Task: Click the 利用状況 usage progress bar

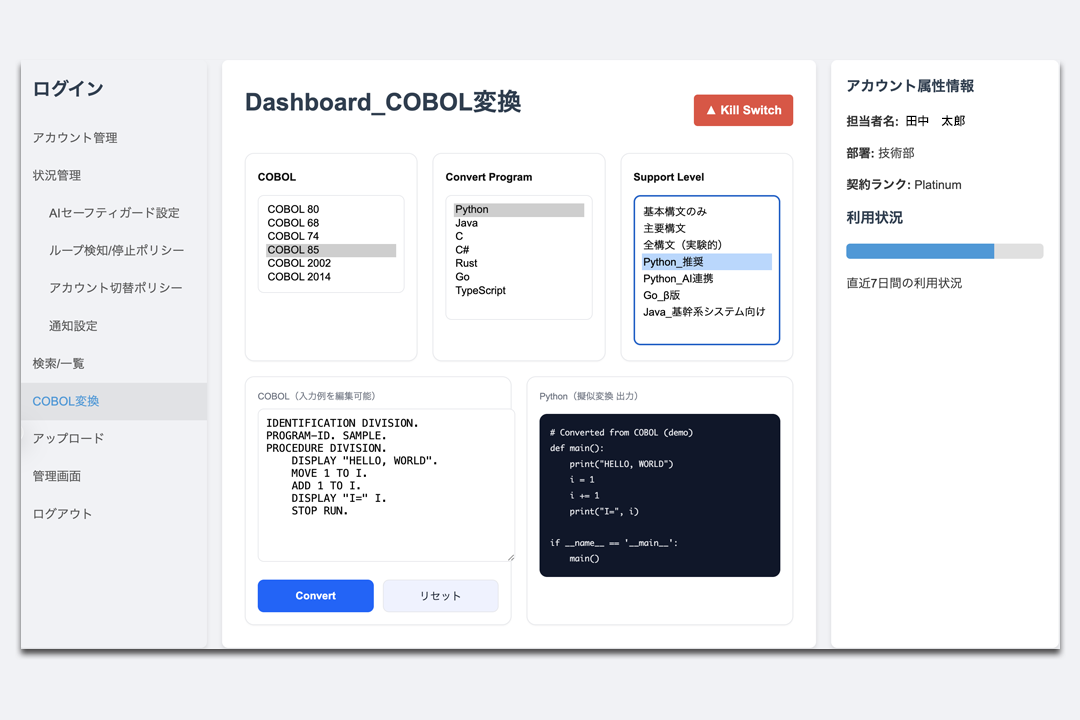Action: tap(944, 251)
